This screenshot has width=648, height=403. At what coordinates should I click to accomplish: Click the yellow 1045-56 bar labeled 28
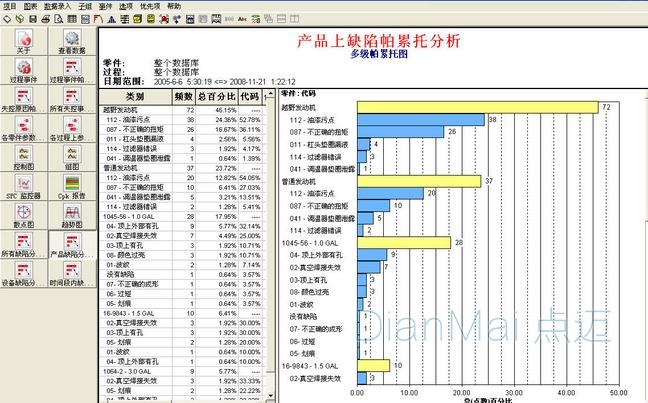click(x=404, y=243)
